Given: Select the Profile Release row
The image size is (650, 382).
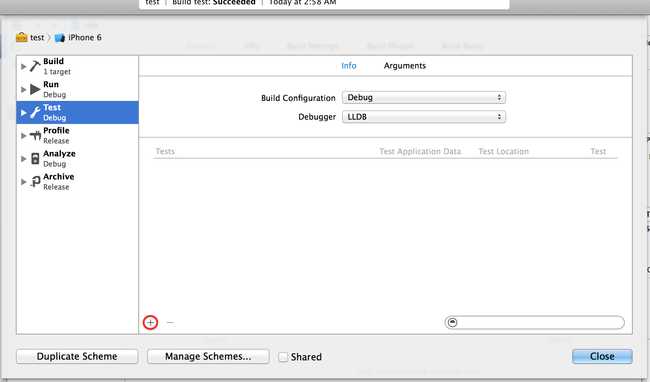Looking at the screenshot, I should [x=78, y=135].
